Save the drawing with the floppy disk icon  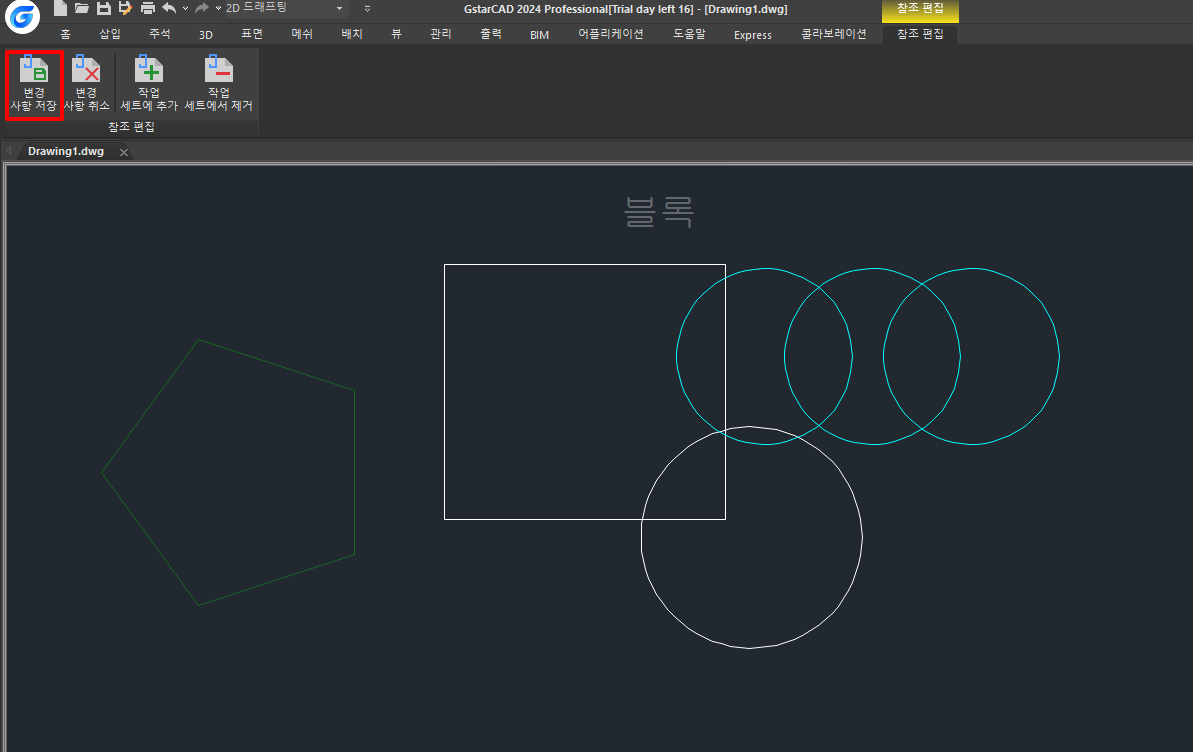(x=103, y=8)
